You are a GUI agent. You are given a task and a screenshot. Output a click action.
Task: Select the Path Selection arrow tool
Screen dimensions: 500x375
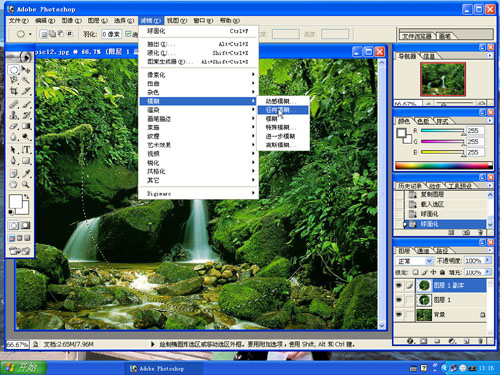[x=14, y=150]
